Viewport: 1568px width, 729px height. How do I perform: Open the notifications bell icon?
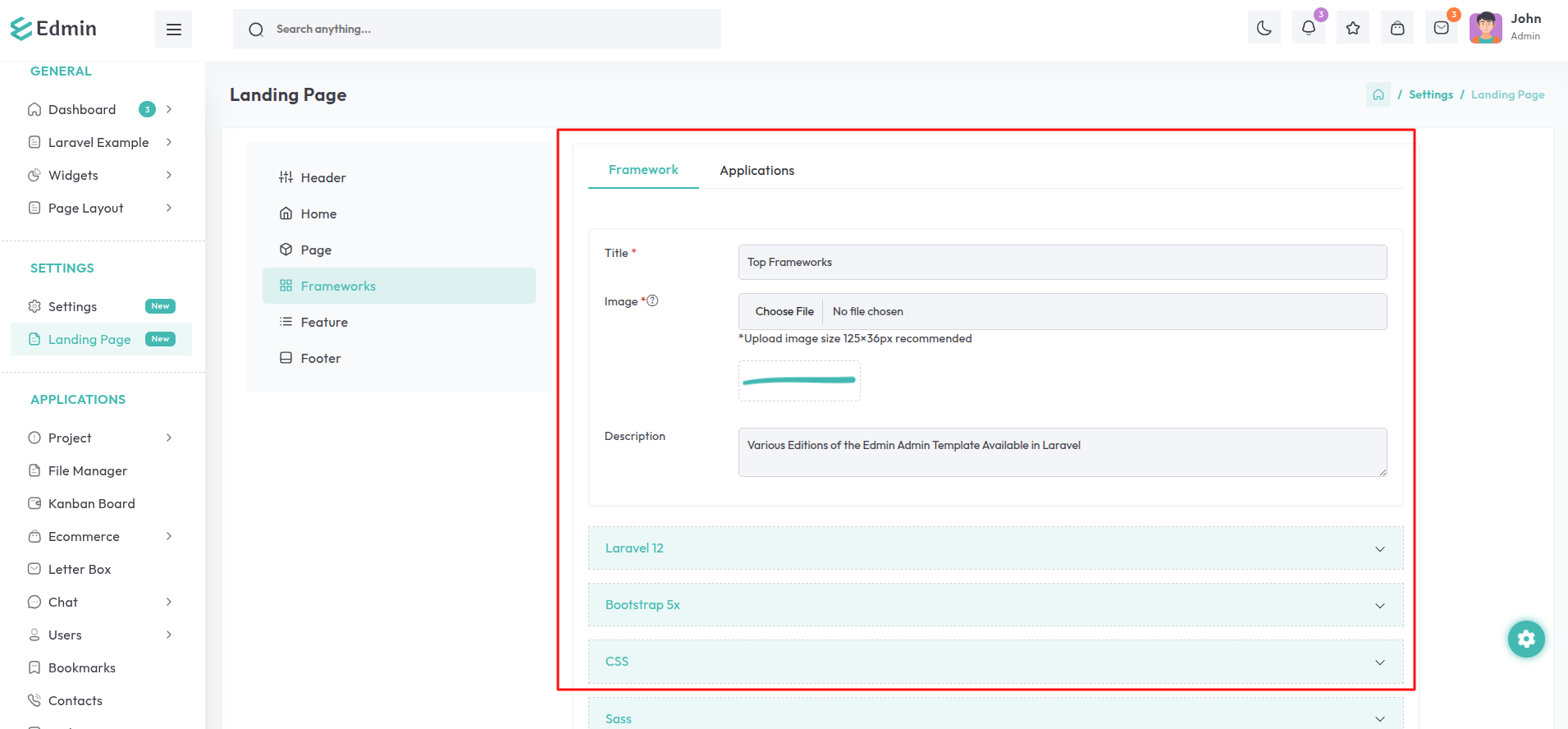1308,29
